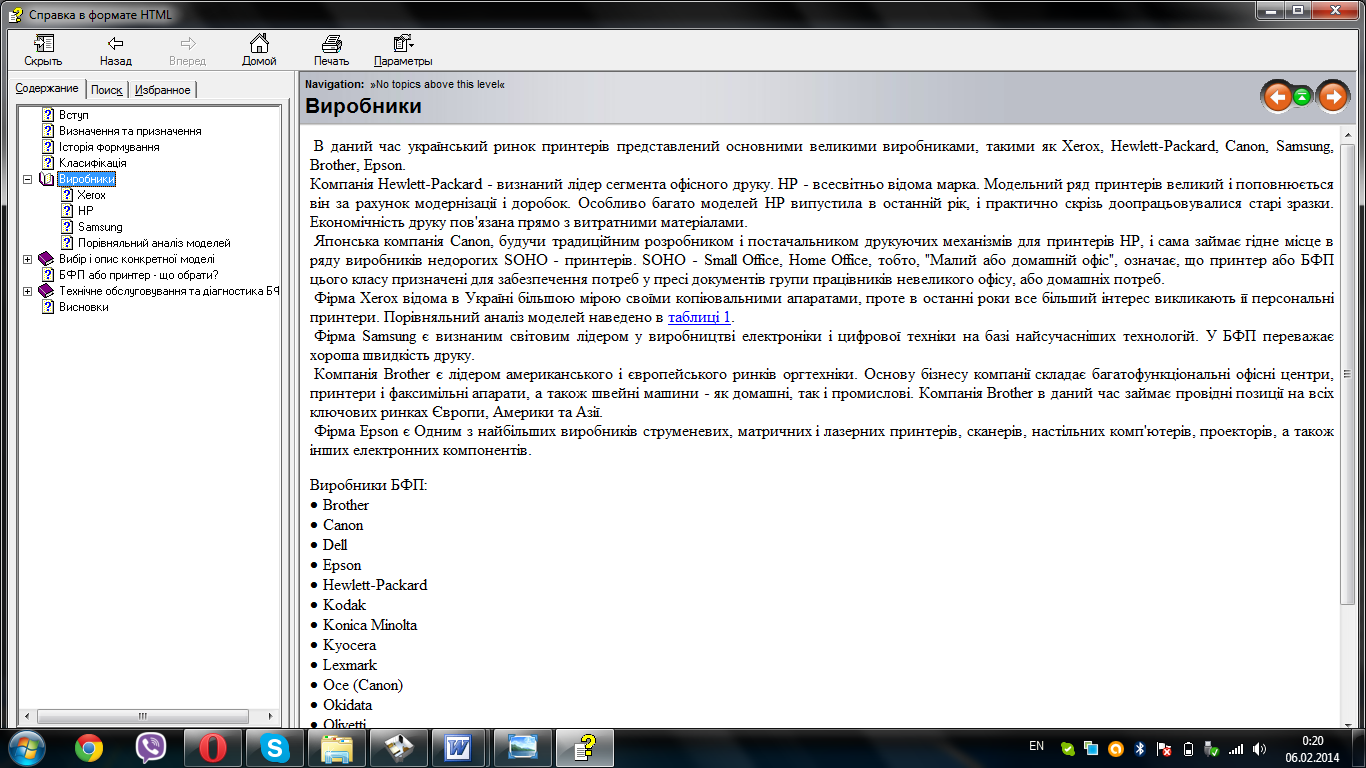The height and width of the screenshot is (768, 1366).
Task: Print the topic with Печать
Action: coord(331,51)
